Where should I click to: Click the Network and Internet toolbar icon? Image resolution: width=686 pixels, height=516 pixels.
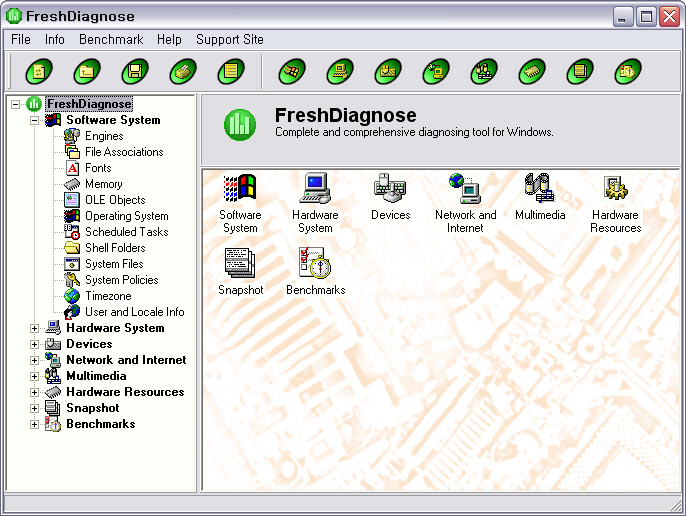tap(436, 71)
